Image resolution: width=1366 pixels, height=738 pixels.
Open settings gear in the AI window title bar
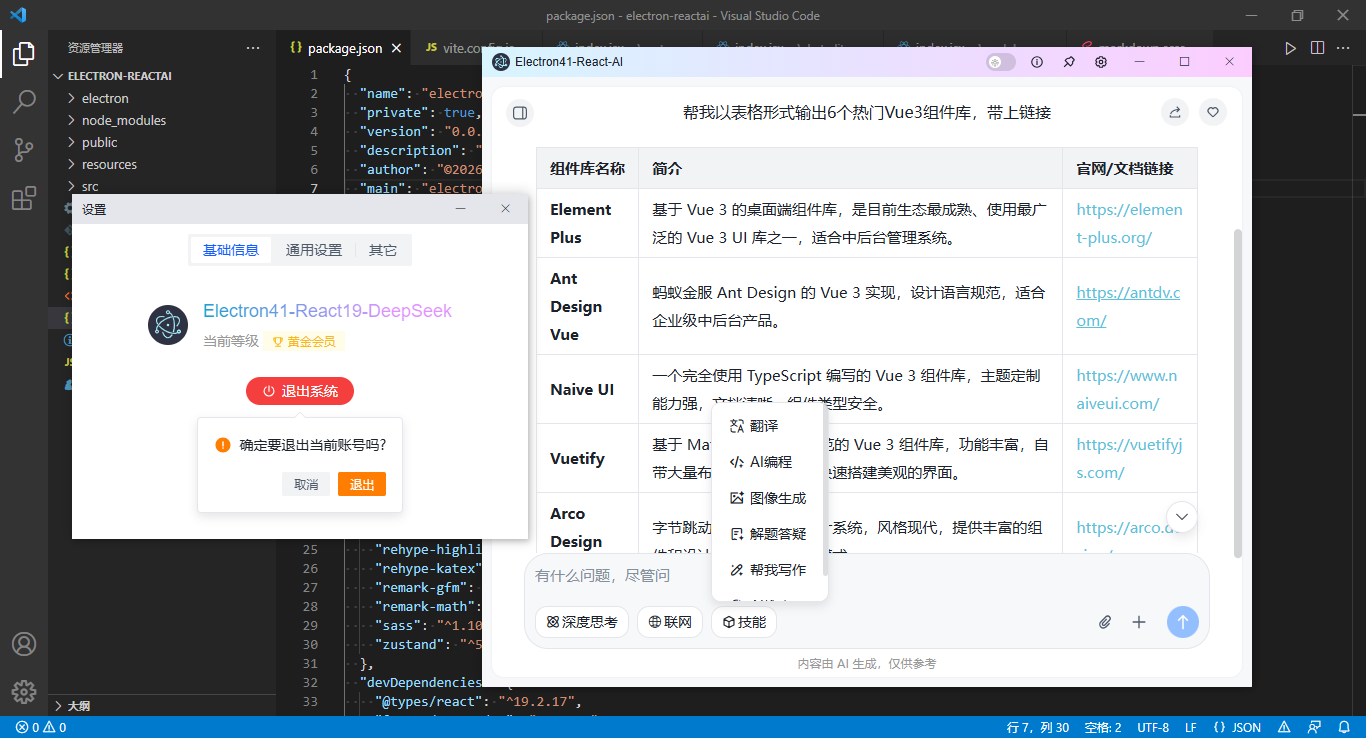point(1101,62)
